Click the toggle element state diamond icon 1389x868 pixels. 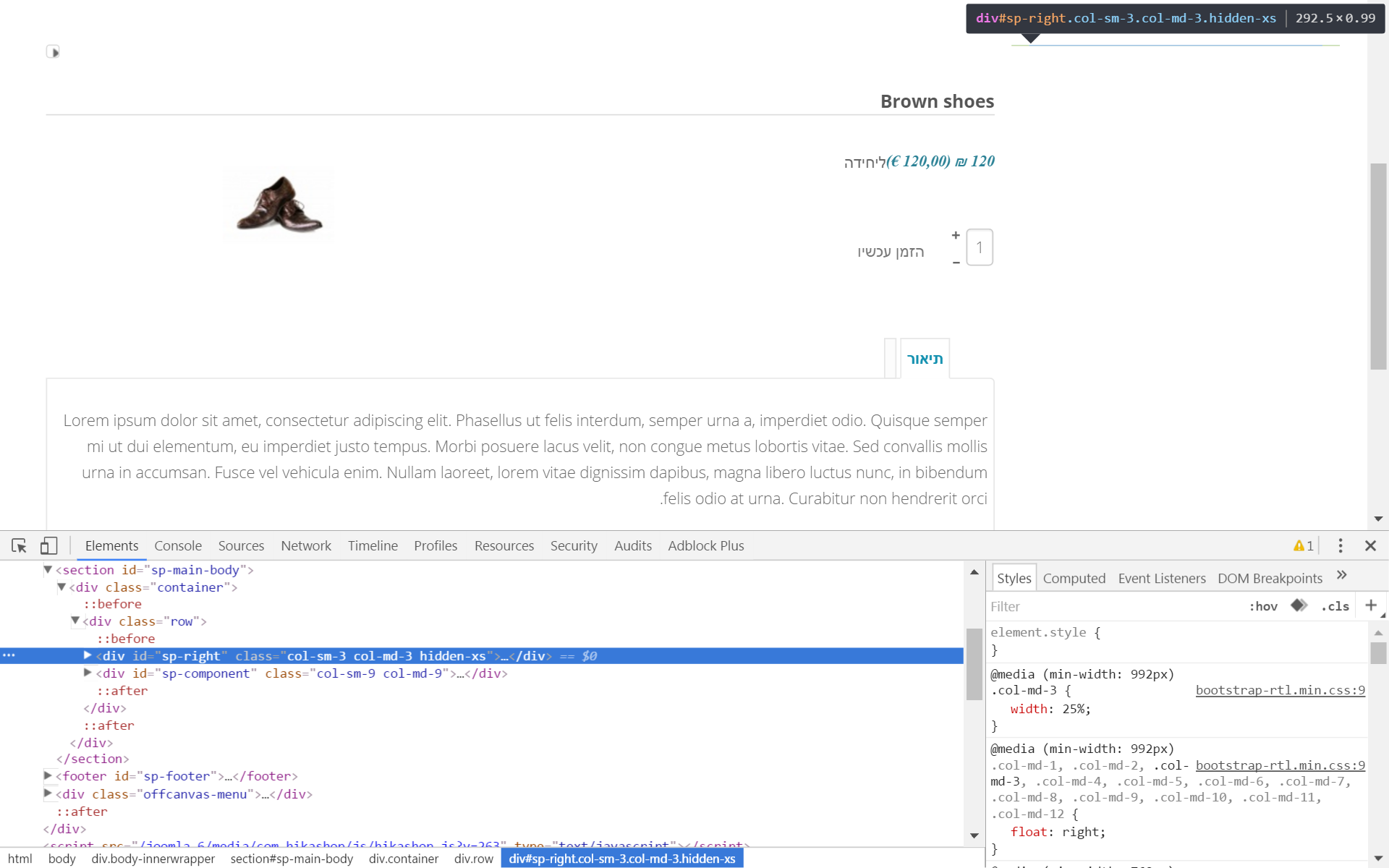pyautogui.click(x=1299, y=605)
